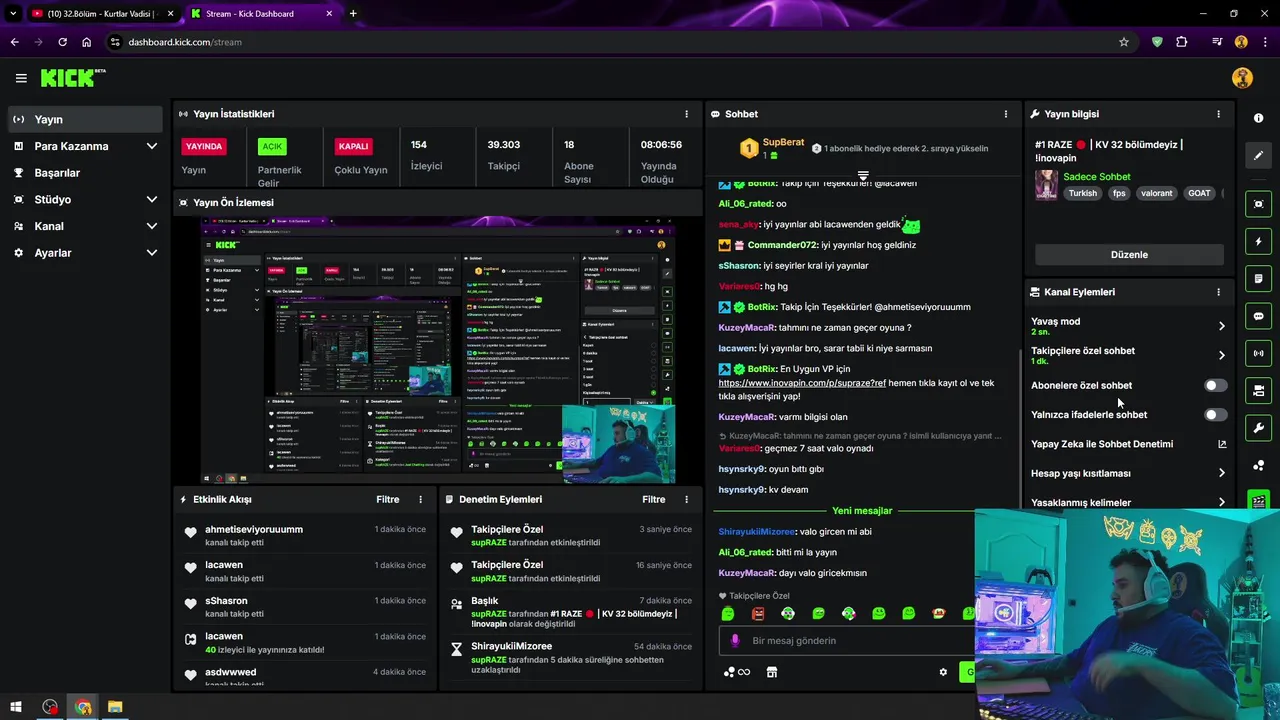The image size is (1280, 720).
Task: Select Yayın in left sidebar
Action: tap(85, 119)
